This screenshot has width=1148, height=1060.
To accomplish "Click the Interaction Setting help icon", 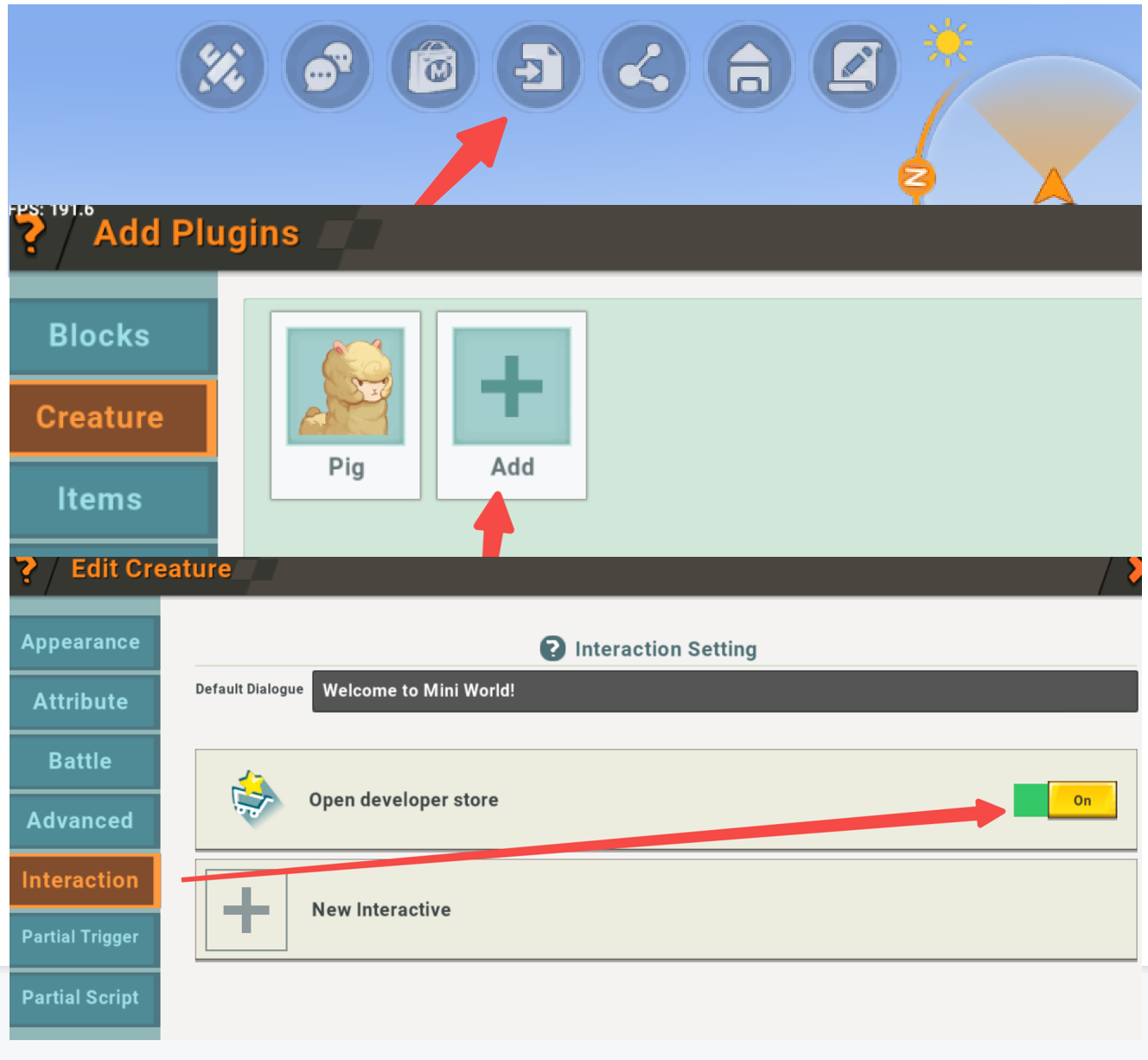I will click(x=552, y=648).
